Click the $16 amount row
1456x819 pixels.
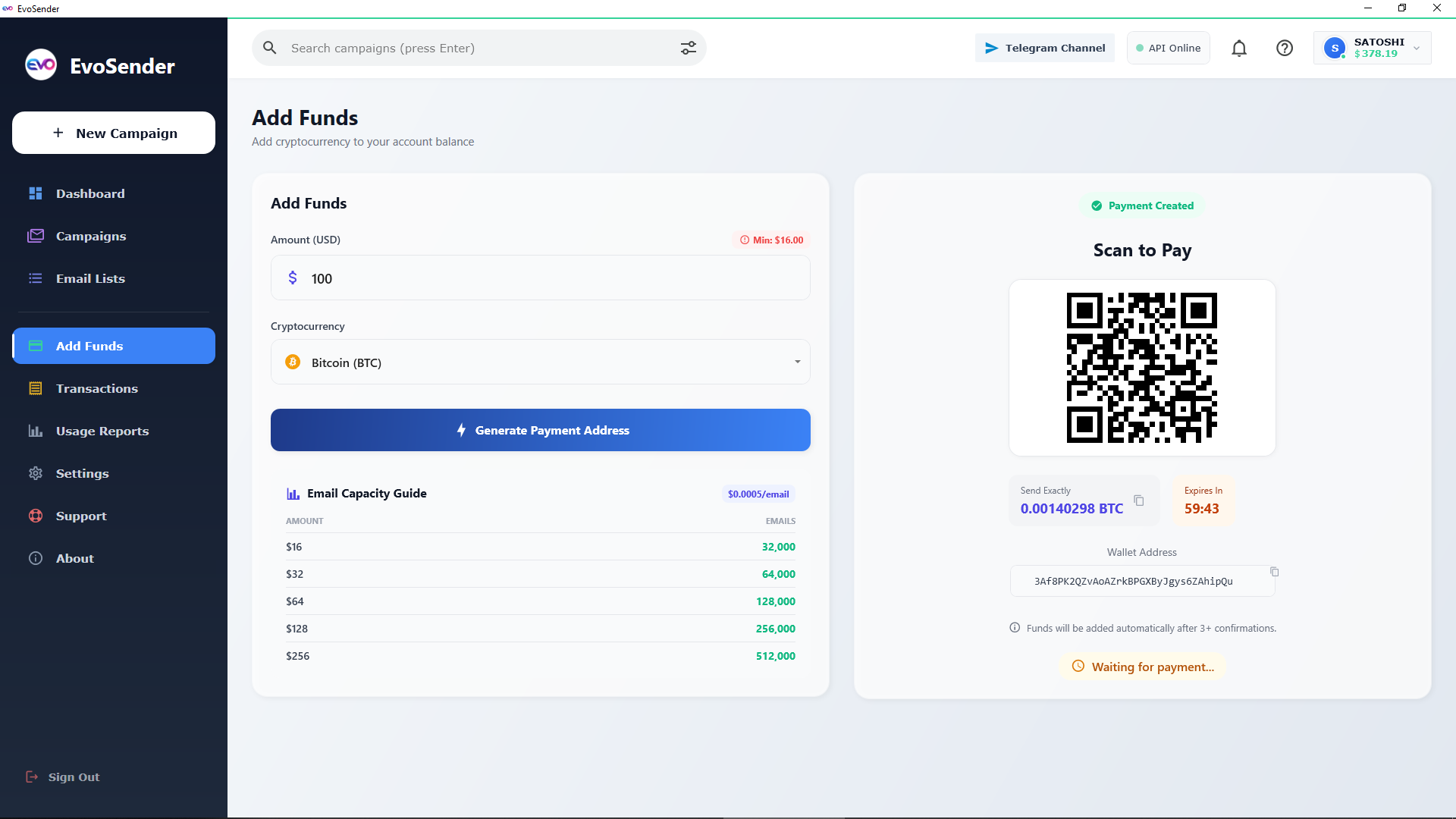[541, 547]
